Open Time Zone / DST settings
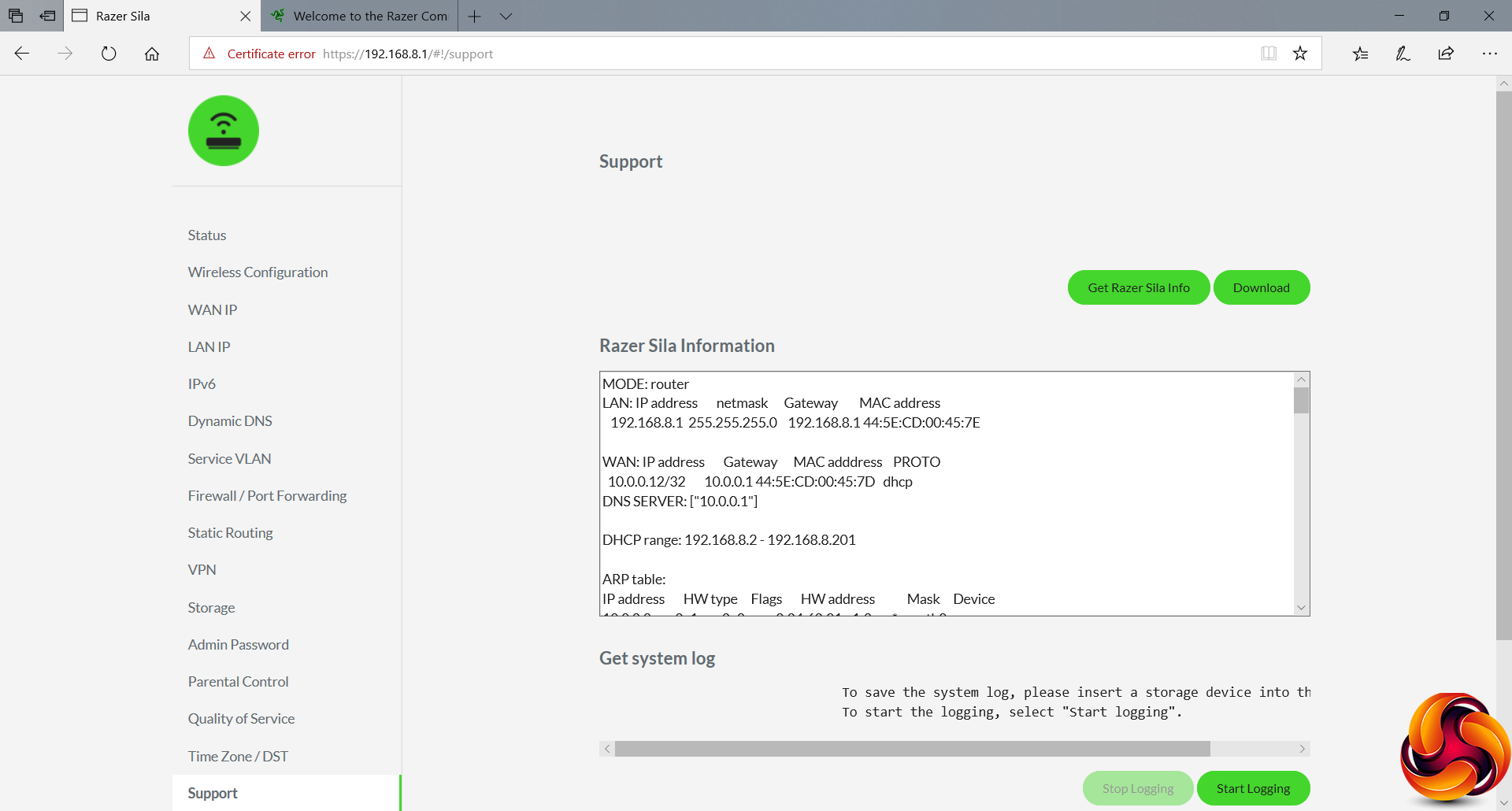 click(238, 757)
